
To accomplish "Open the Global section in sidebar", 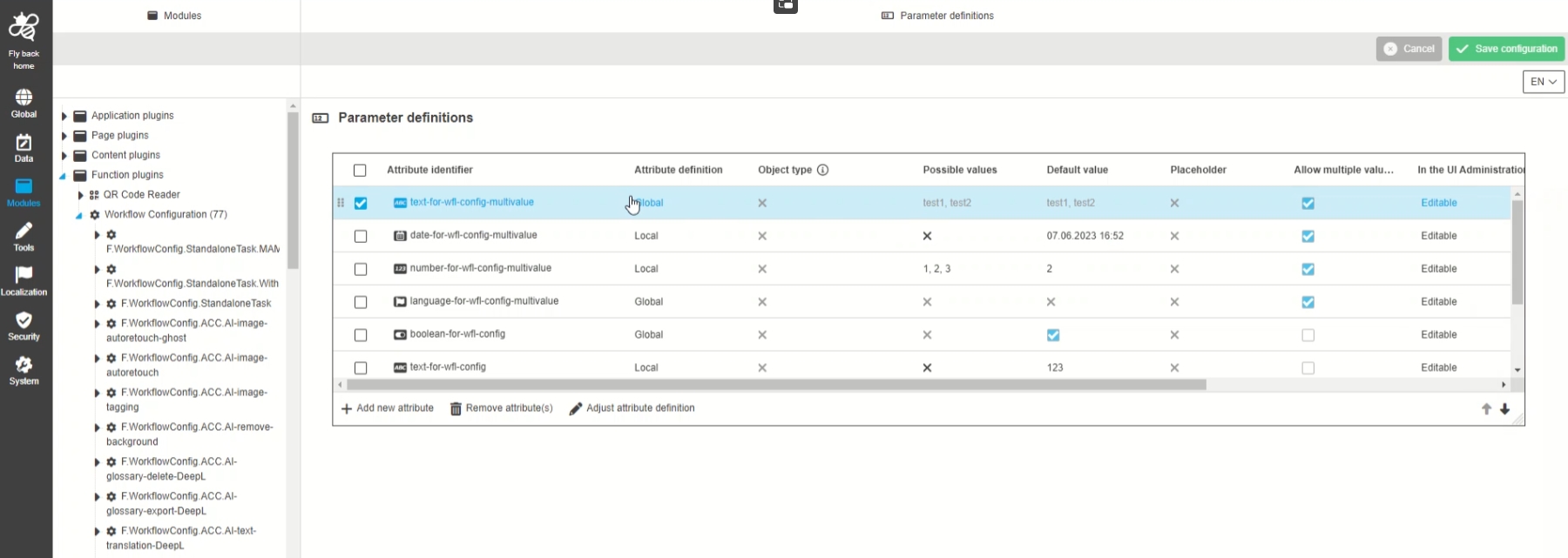I will [x=24, y=97].
